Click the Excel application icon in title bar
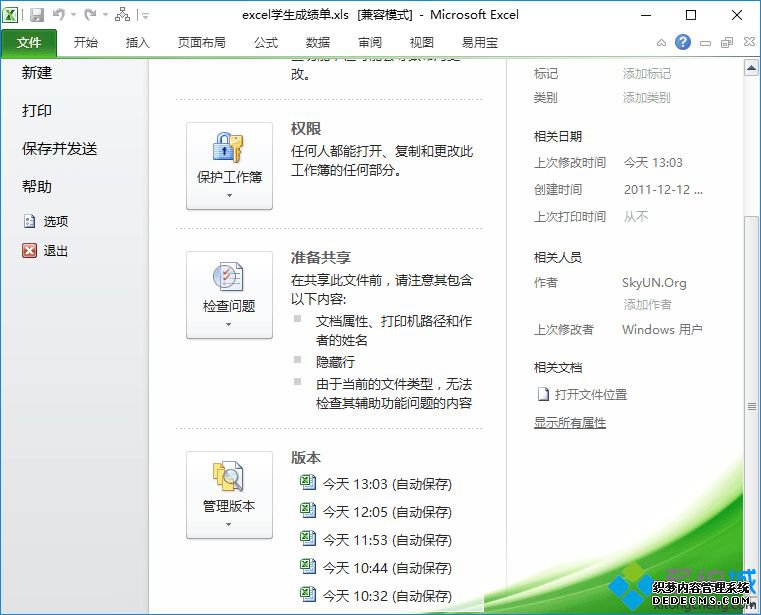761x615 pixels. pos(10,15)
